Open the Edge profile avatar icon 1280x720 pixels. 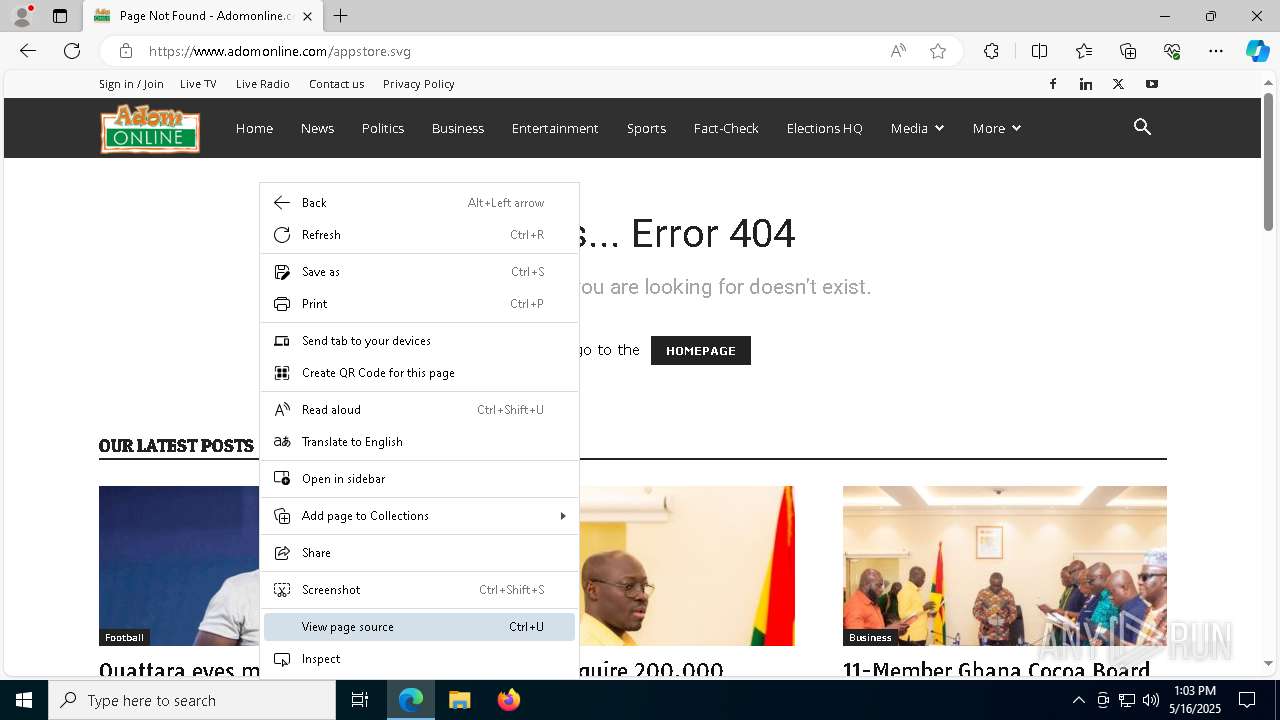coord(22,16)
